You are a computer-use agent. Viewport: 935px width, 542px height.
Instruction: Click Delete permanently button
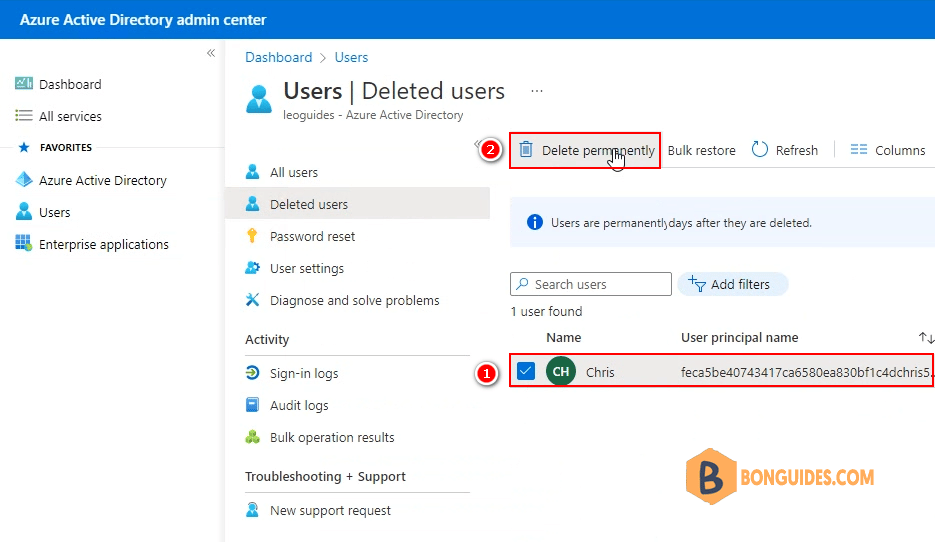tap(585, 150)
